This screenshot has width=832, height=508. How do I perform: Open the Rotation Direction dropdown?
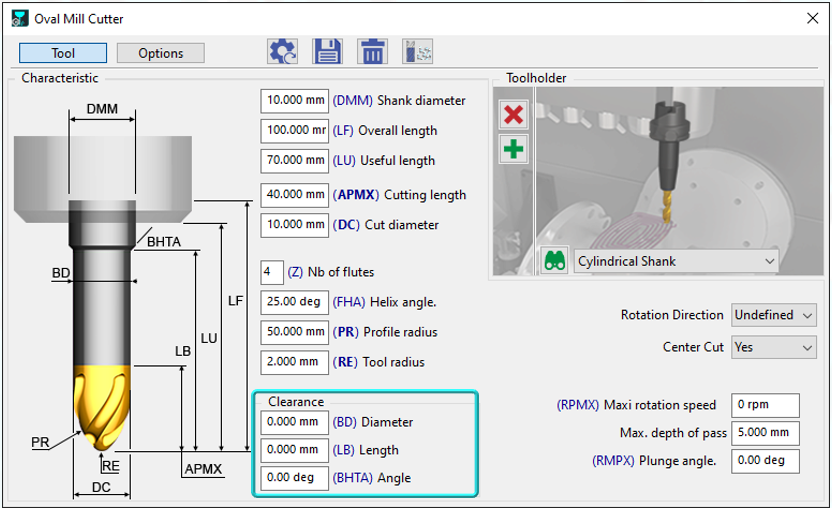[x=774, y=315]
